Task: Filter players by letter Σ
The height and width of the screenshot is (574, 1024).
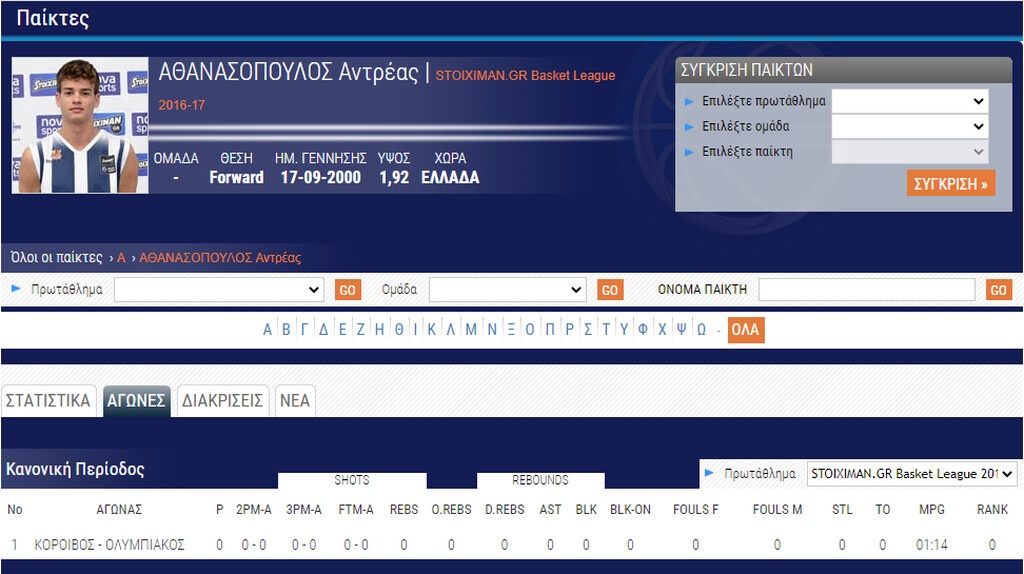Action: click(588, 330)
